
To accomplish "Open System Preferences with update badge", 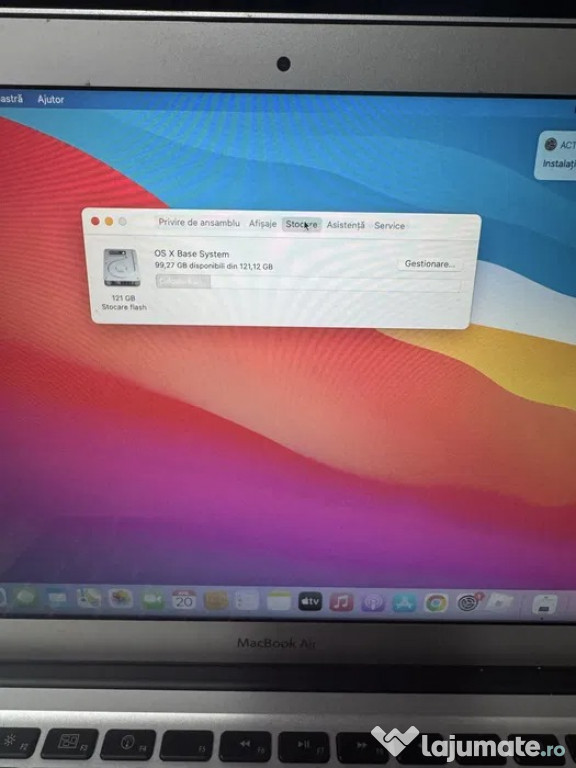I will [x=469, y=602].
